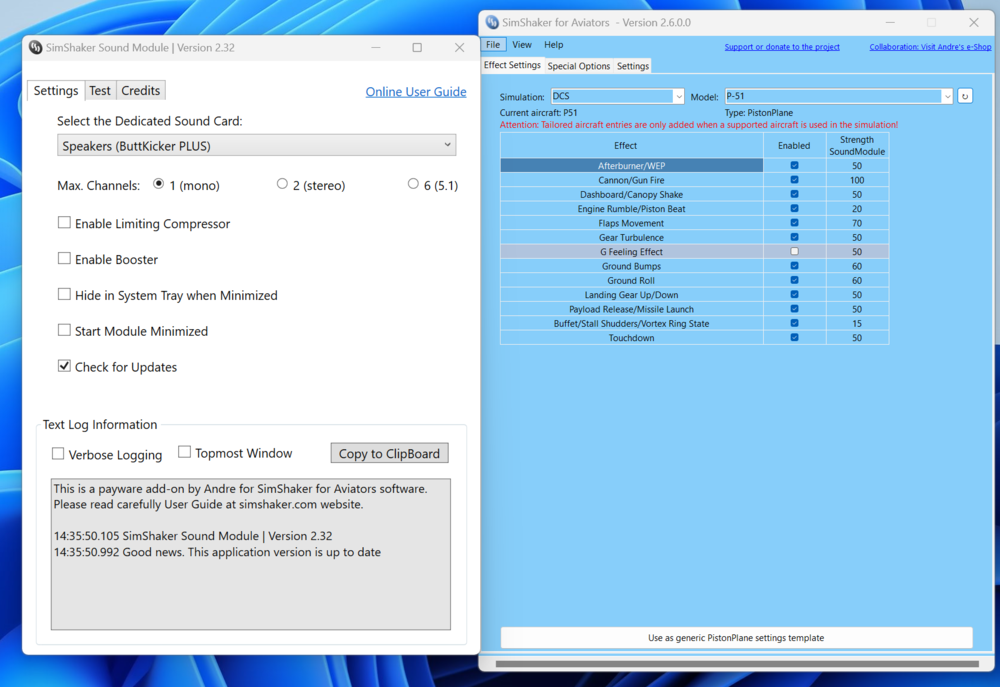Disable Cannon/Gun Fire effect checkbox
1000x687 pixels.
[x=794, y=180]
